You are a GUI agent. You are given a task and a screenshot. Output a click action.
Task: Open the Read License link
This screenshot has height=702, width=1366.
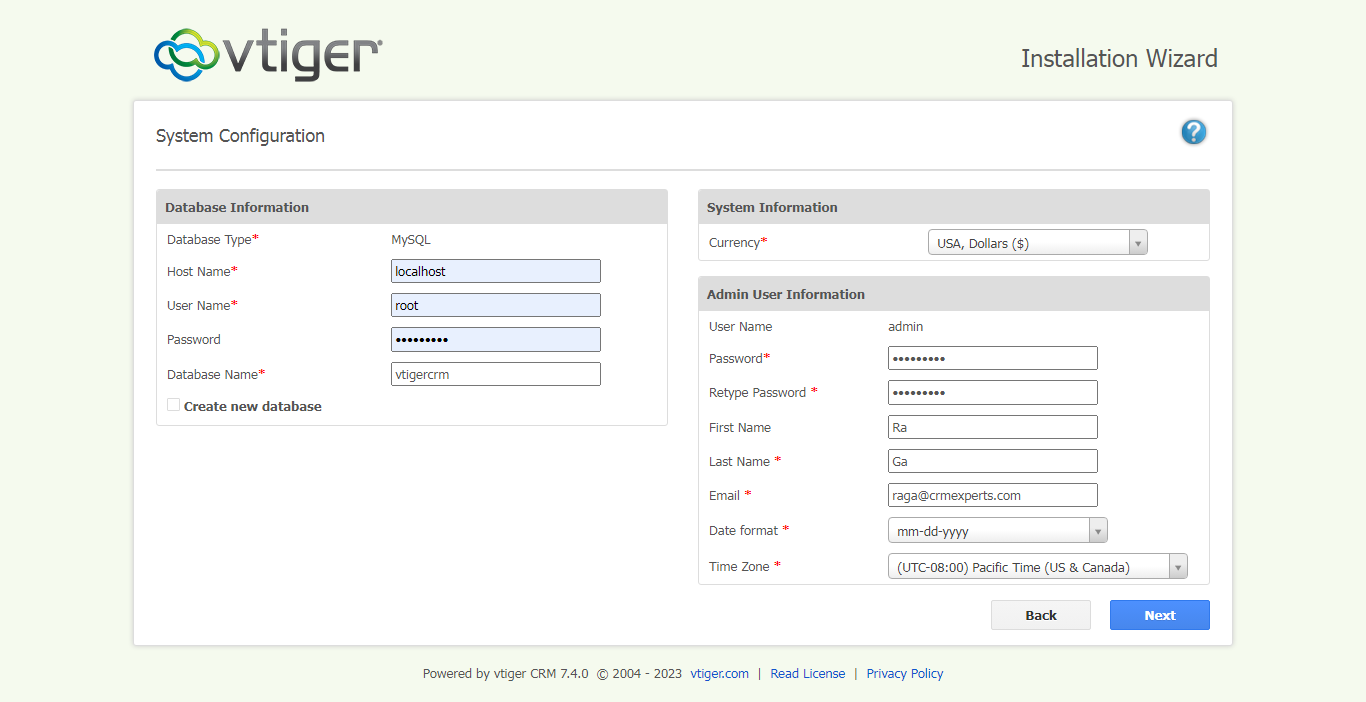[807, 674]
